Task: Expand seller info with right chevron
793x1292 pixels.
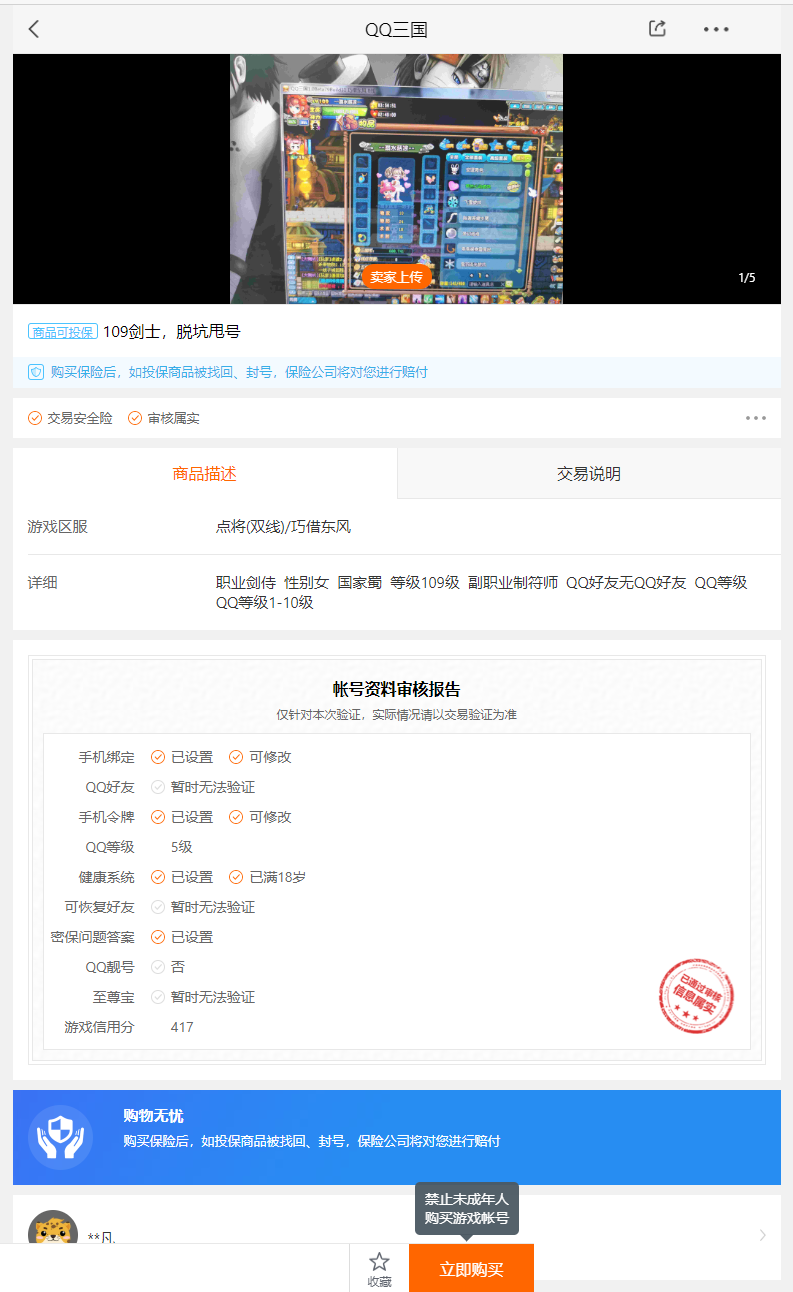Action: coord(762,1235)
